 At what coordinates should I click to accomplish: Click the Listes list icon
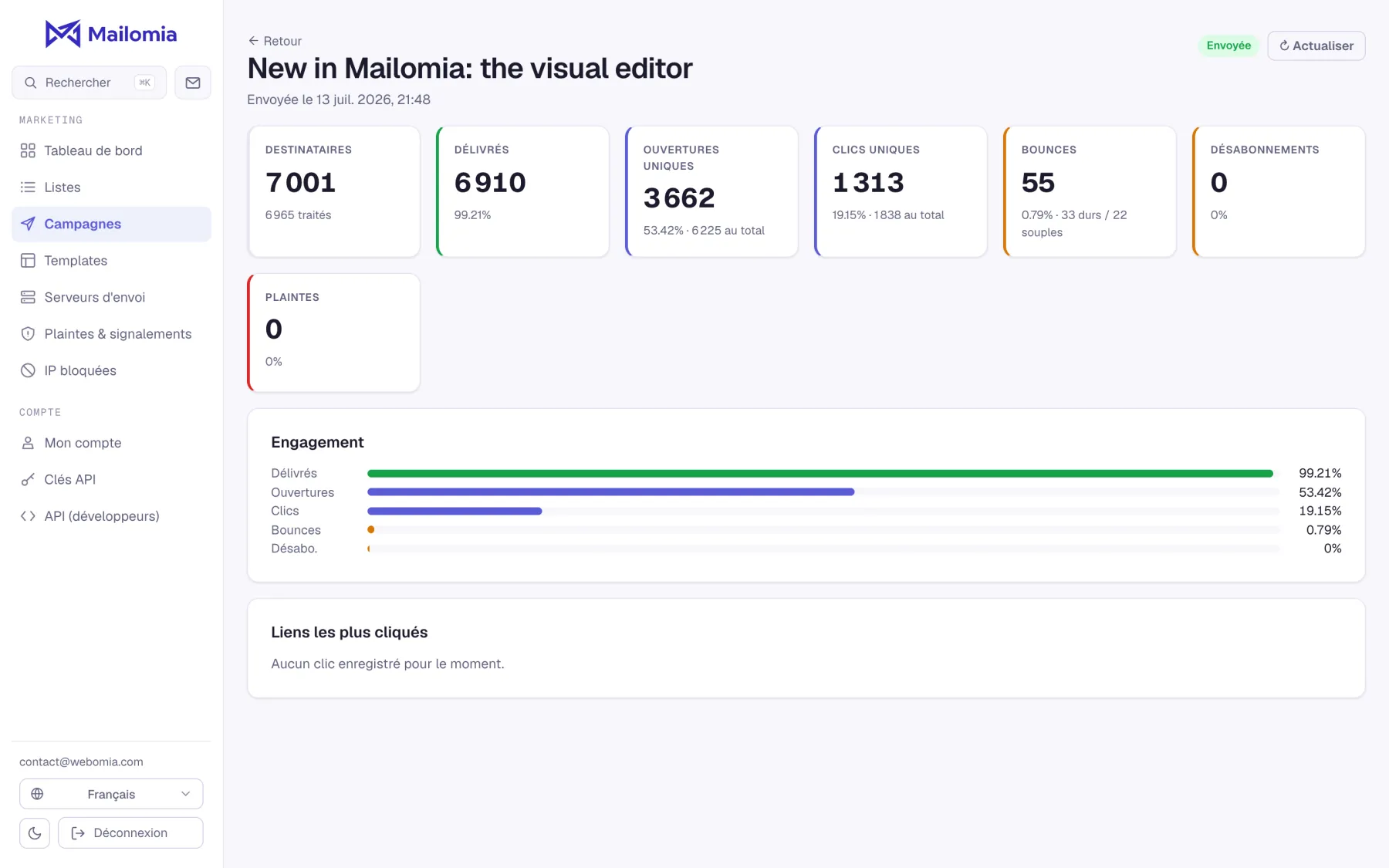(x=28, y=187)
